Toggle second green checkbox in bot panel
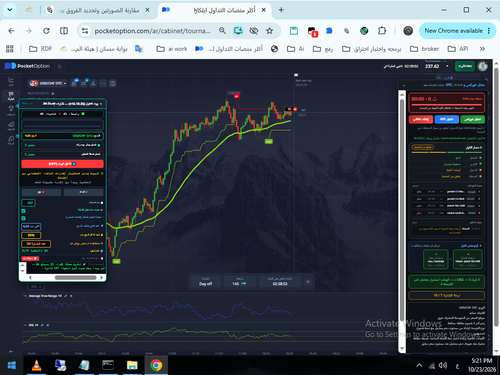Image resolution: width=500 pixels, height=375 pixels. pos(24,218)
